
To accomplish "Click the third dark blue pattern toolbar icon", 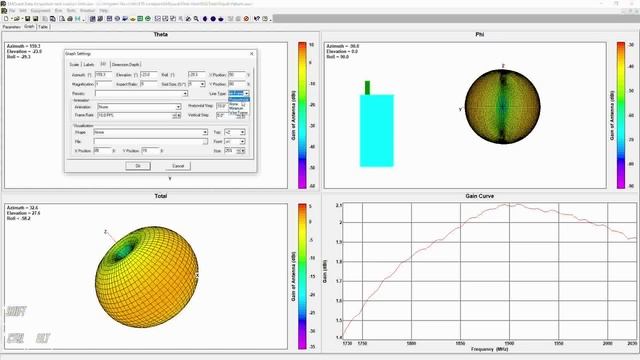I will coord(221,19).
